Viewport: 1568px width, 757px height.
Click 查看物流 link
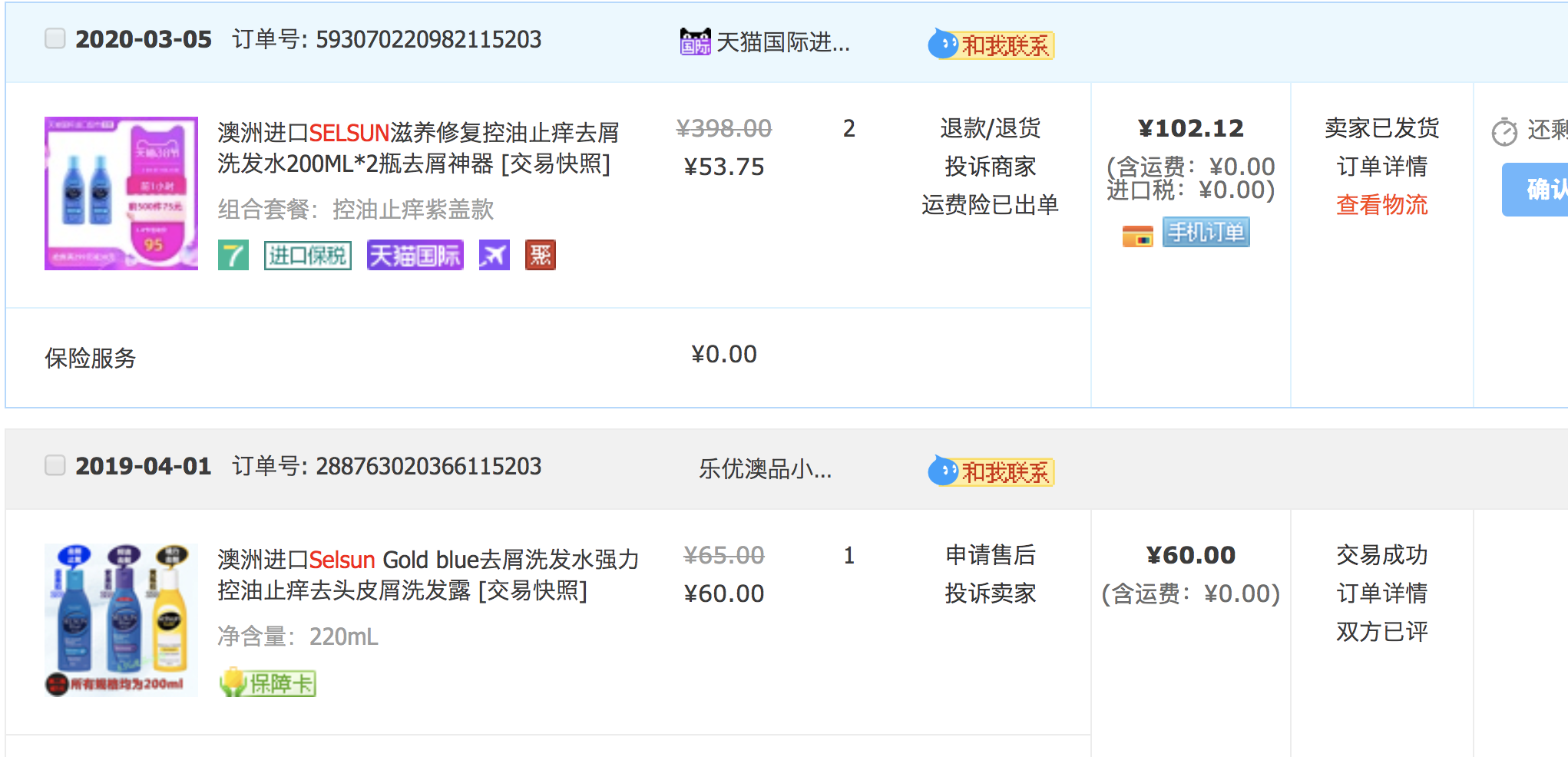[1382, 204]
